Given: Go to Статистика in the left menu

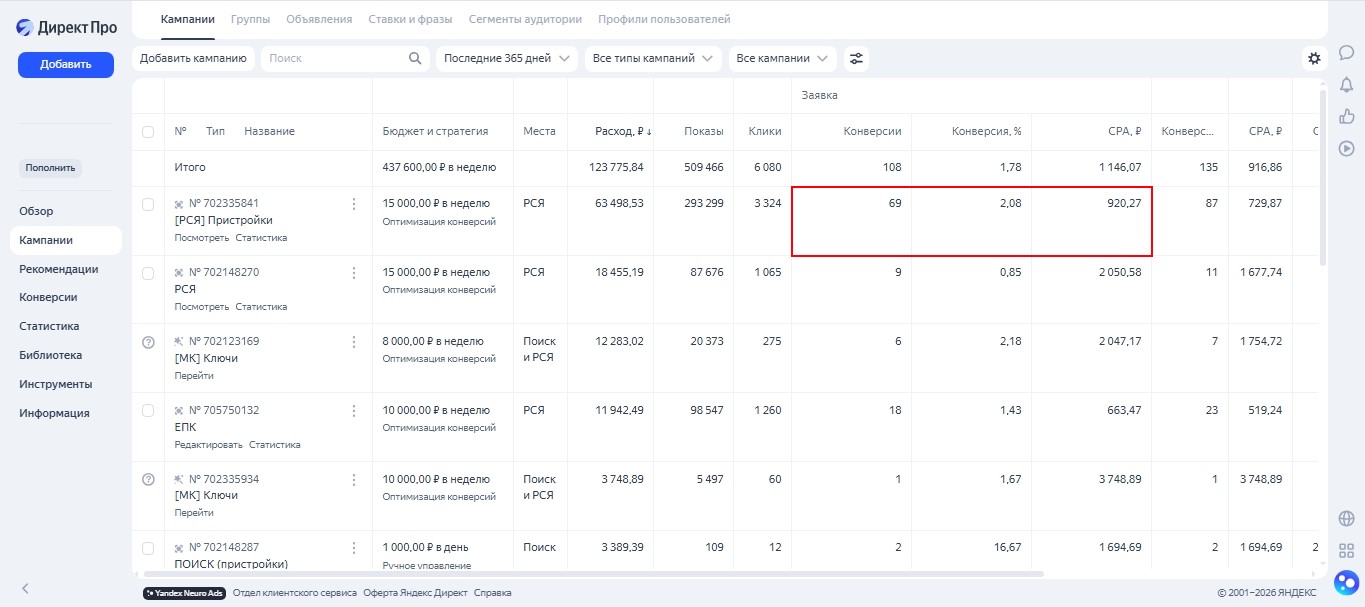Looking at the screenshot, I should click(x=49, y=326).
